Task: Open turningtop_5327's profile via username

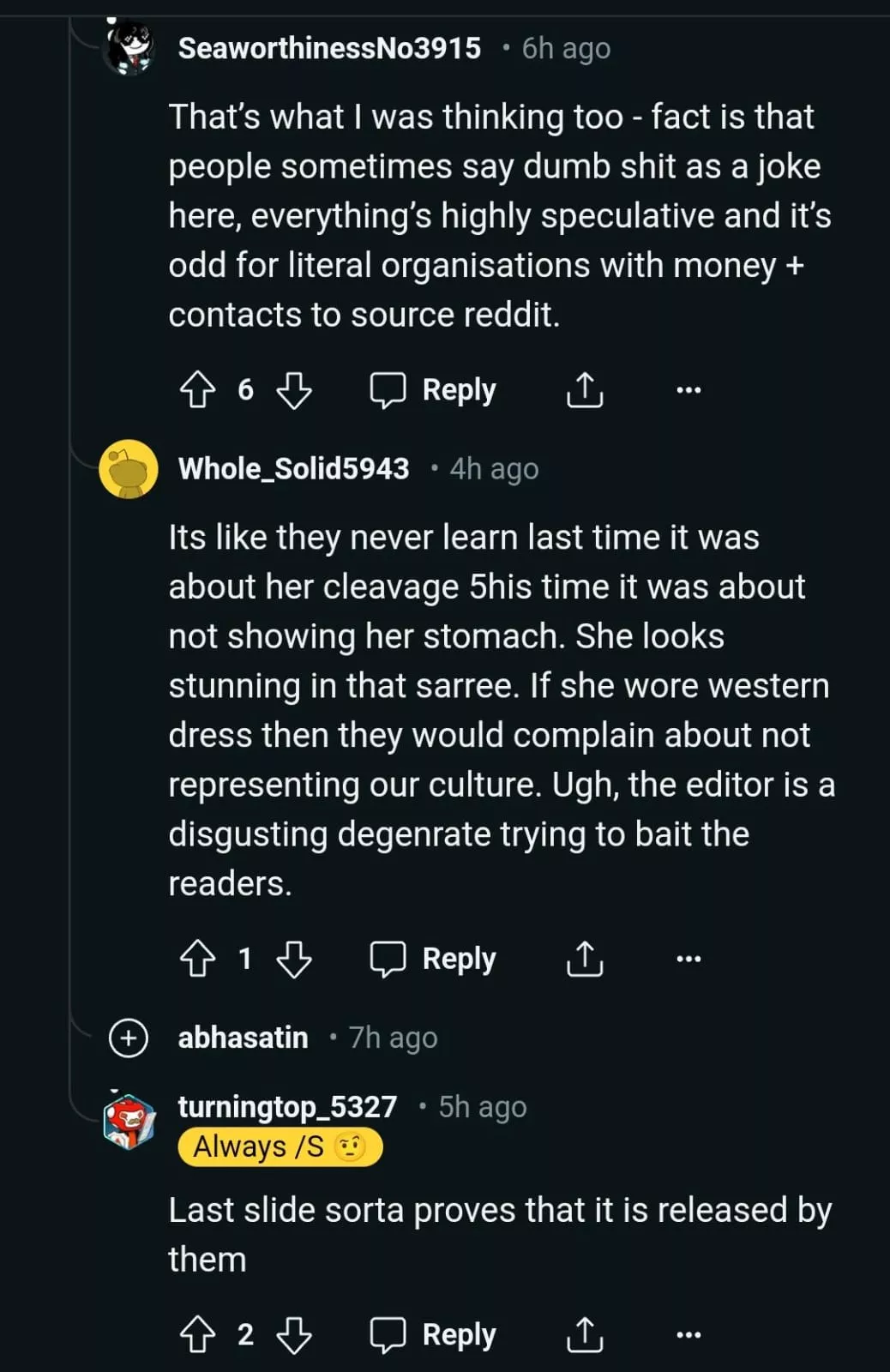Action: pyautogui.click(x=287, y=1107)
